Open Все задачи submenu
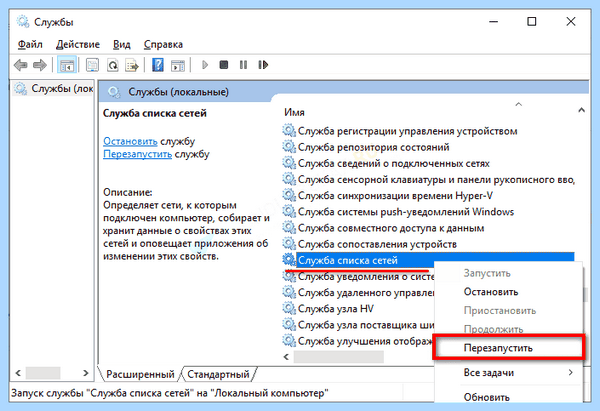The image size is (600, 411). pos(508,373)
